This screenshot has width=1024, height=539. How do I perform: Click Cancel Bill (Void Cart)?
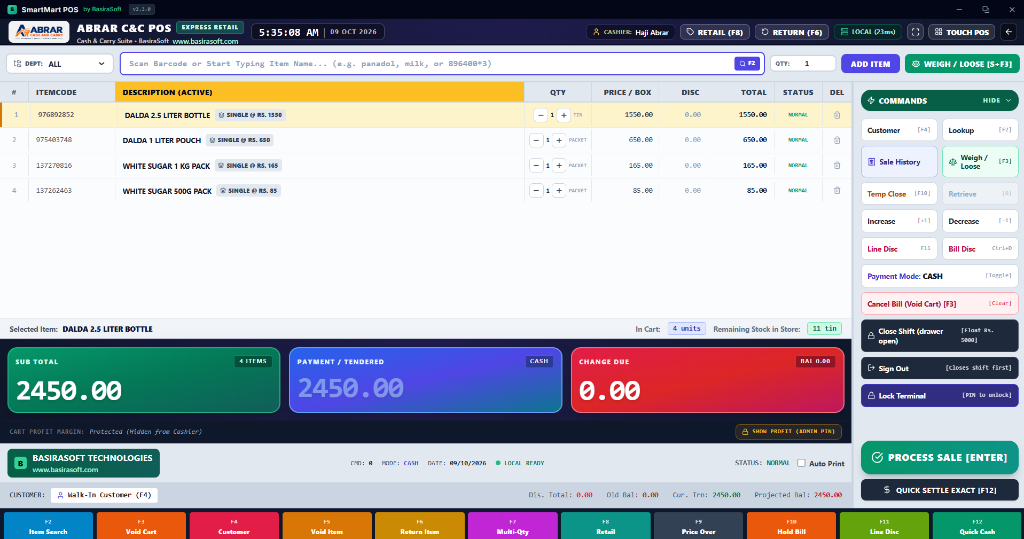tap(939, 304)
